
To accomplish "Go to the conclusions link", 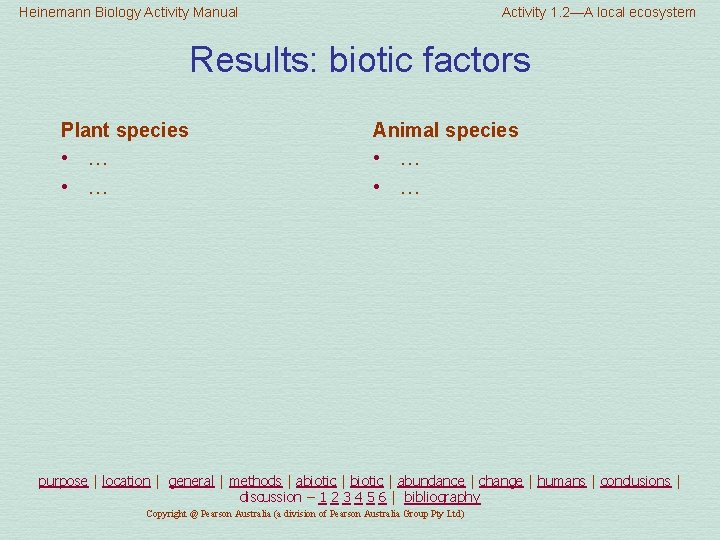I will pyautogui.click(x=636, y=481).
